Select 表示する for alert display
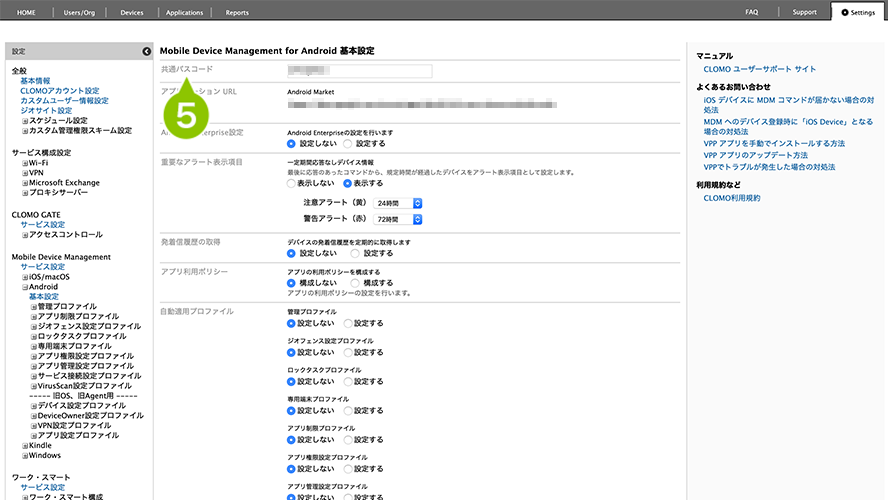Image resolution: width=889 pixels, height=500 pixels. click(x=348, y=184)
